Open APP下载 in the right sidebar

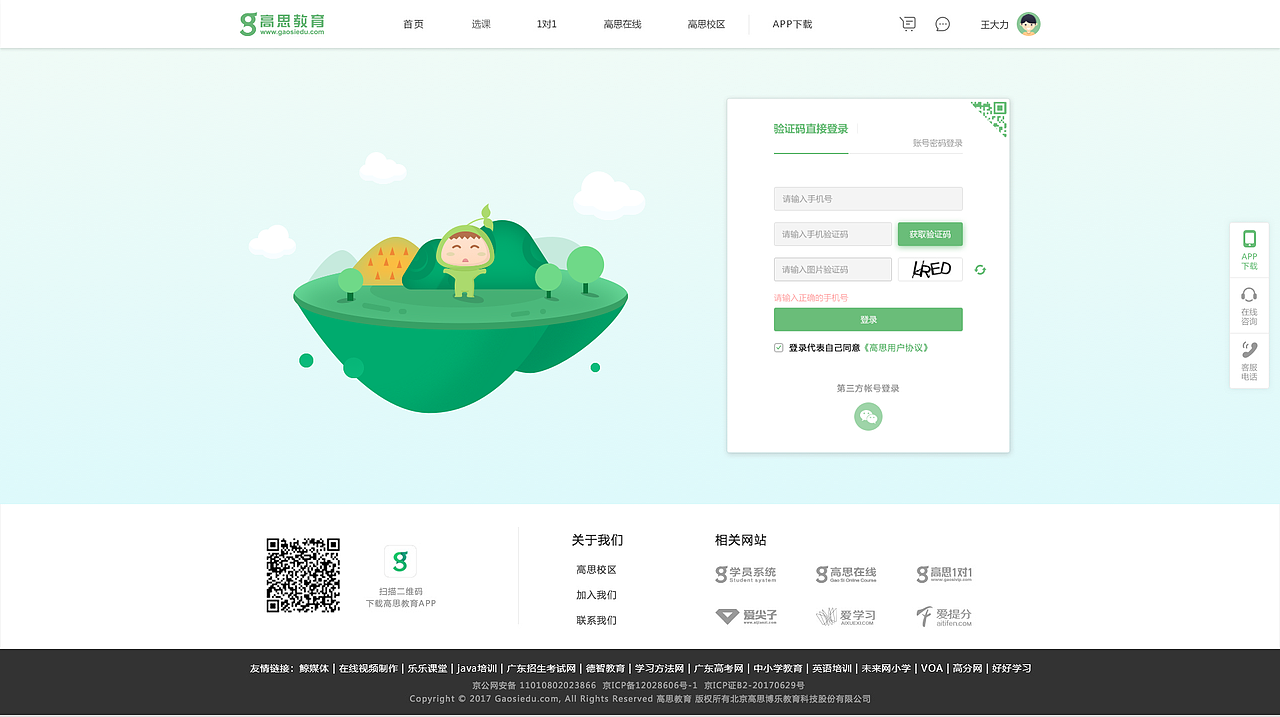(1249, 249)
